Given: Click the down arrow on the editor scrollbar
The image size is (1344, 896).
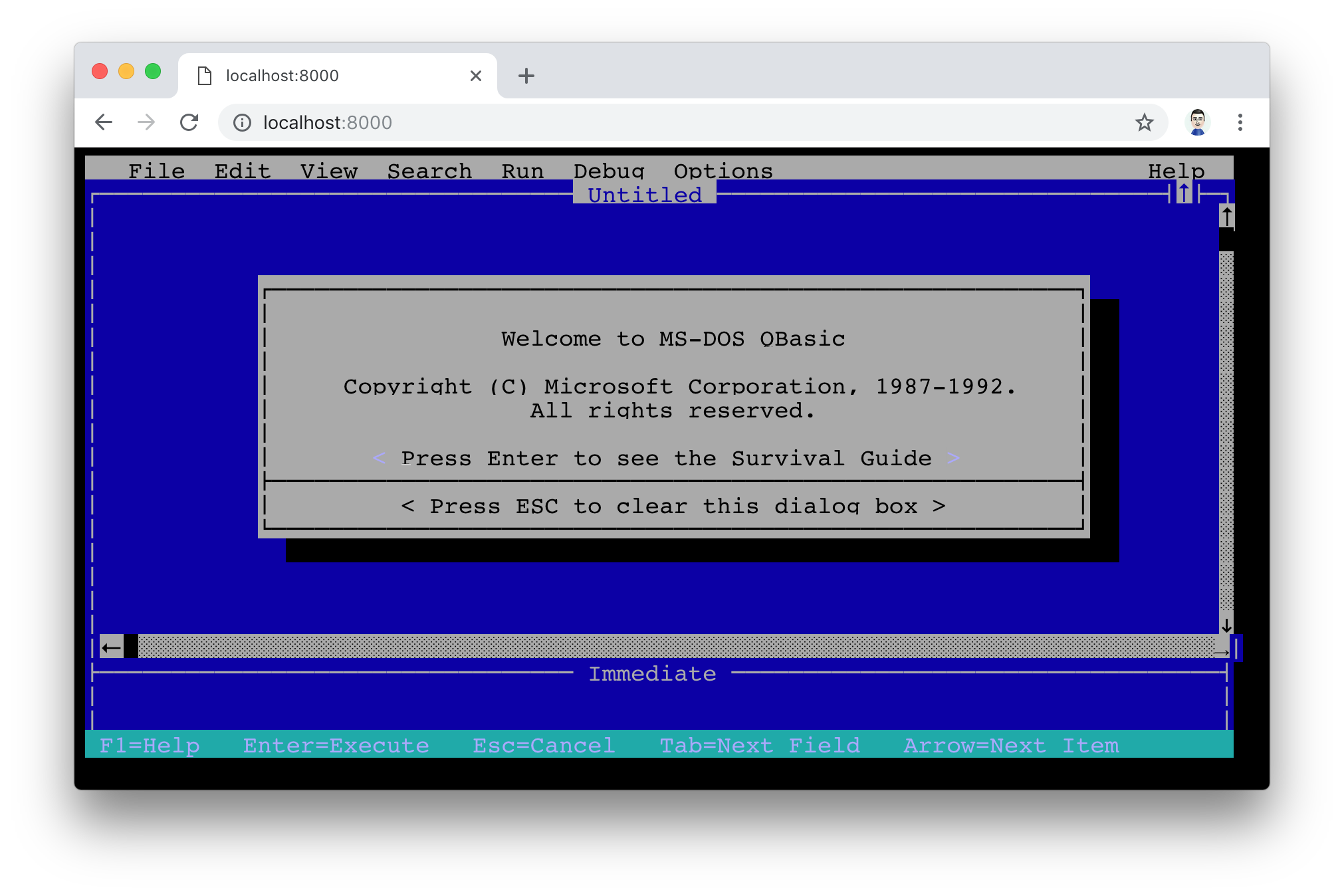Looking at the screenshot, I should pos(1225,625).
